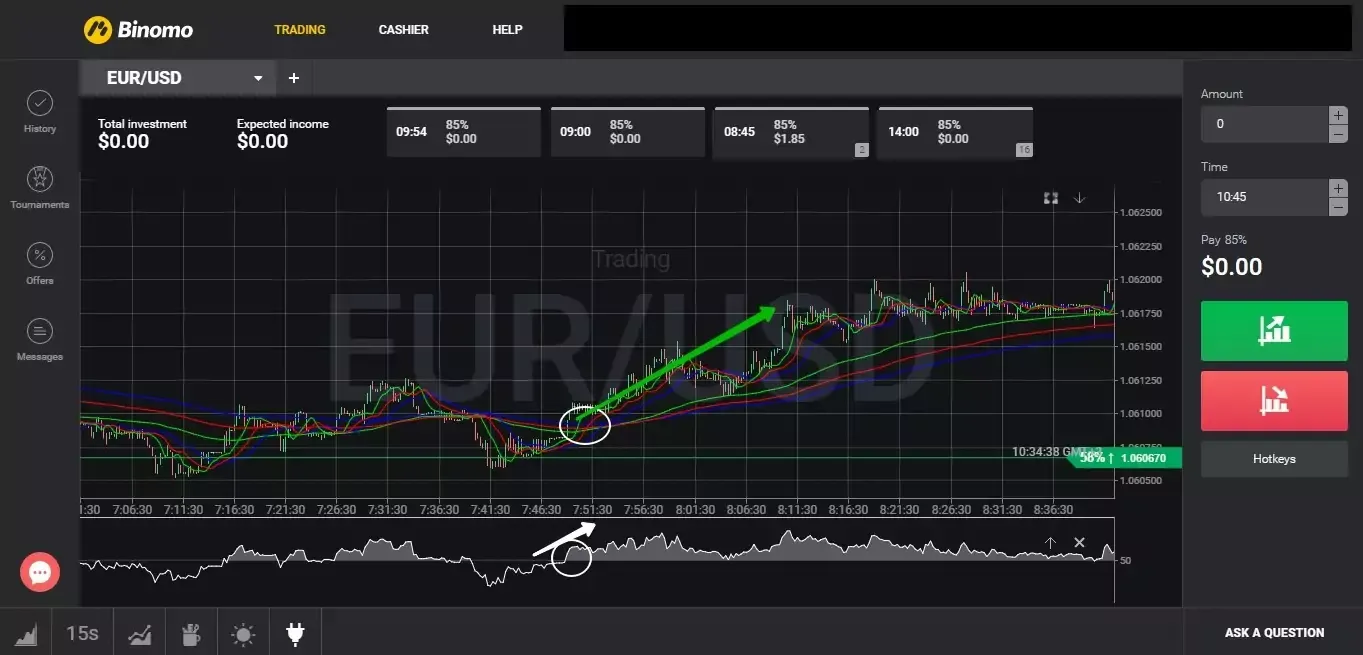1363x655 pixels.
Task: Click the current price tag 1.060670
Action: point(1124,458)
